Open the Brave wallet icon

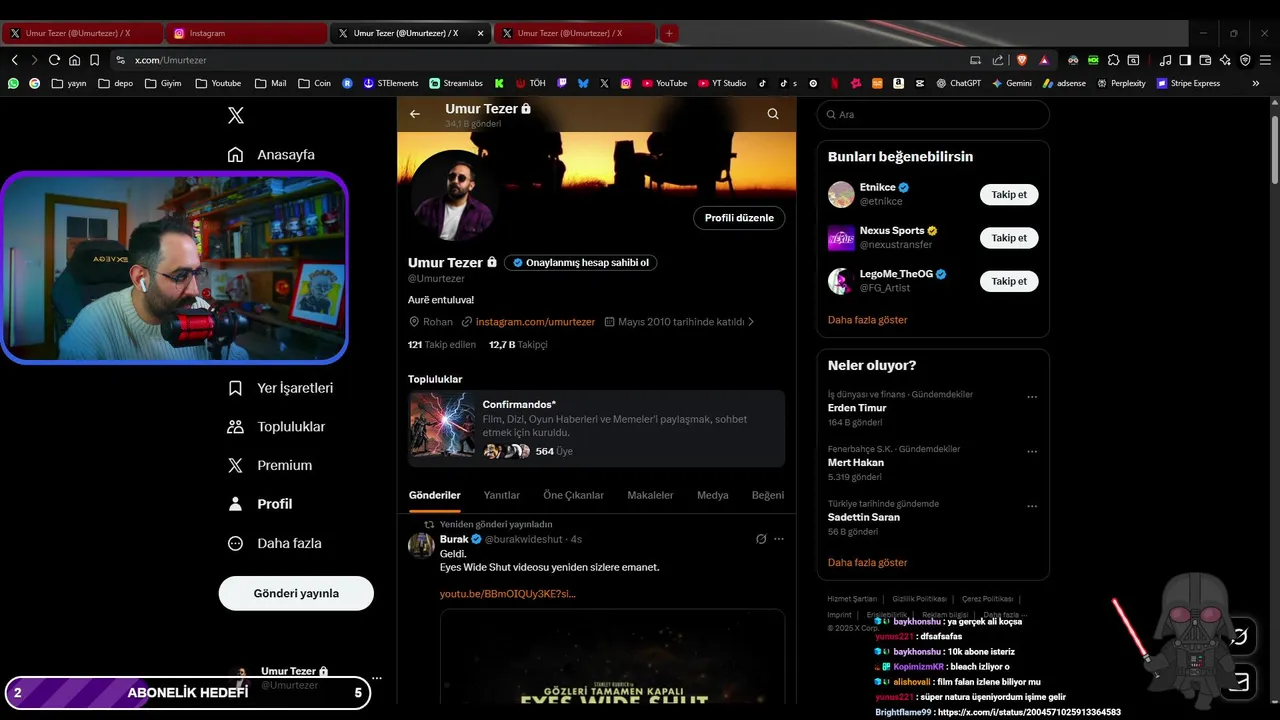(1205, 60)
